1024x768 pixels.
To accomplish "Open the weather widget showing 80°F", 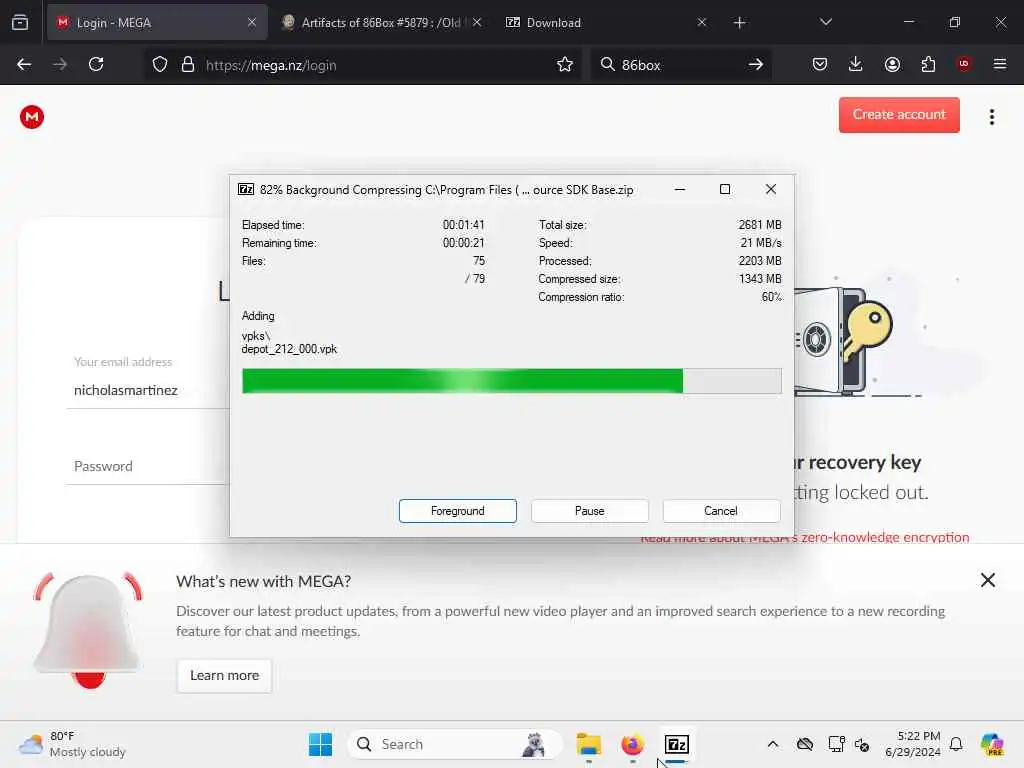I will click(72, 744).
